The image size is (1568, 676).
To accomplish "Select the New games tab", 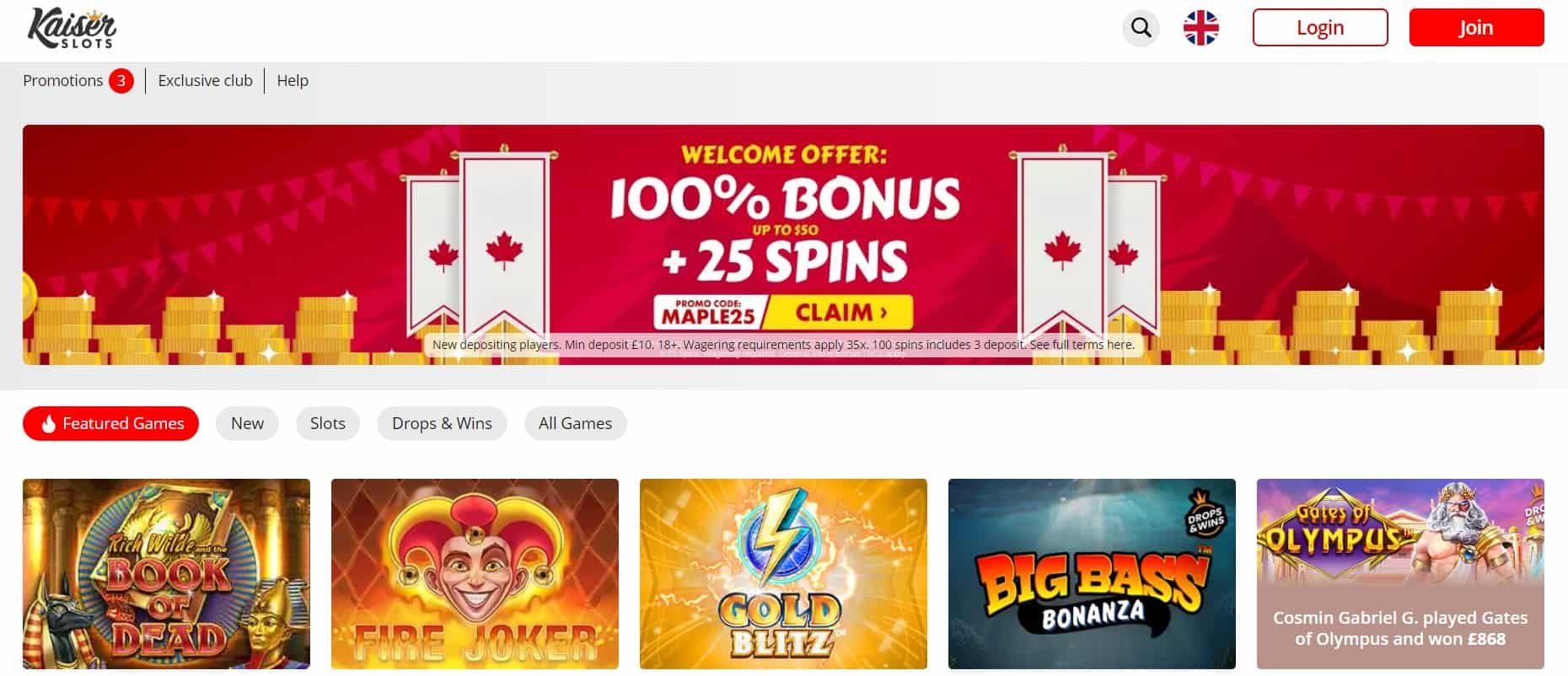I will coord(247,423).
